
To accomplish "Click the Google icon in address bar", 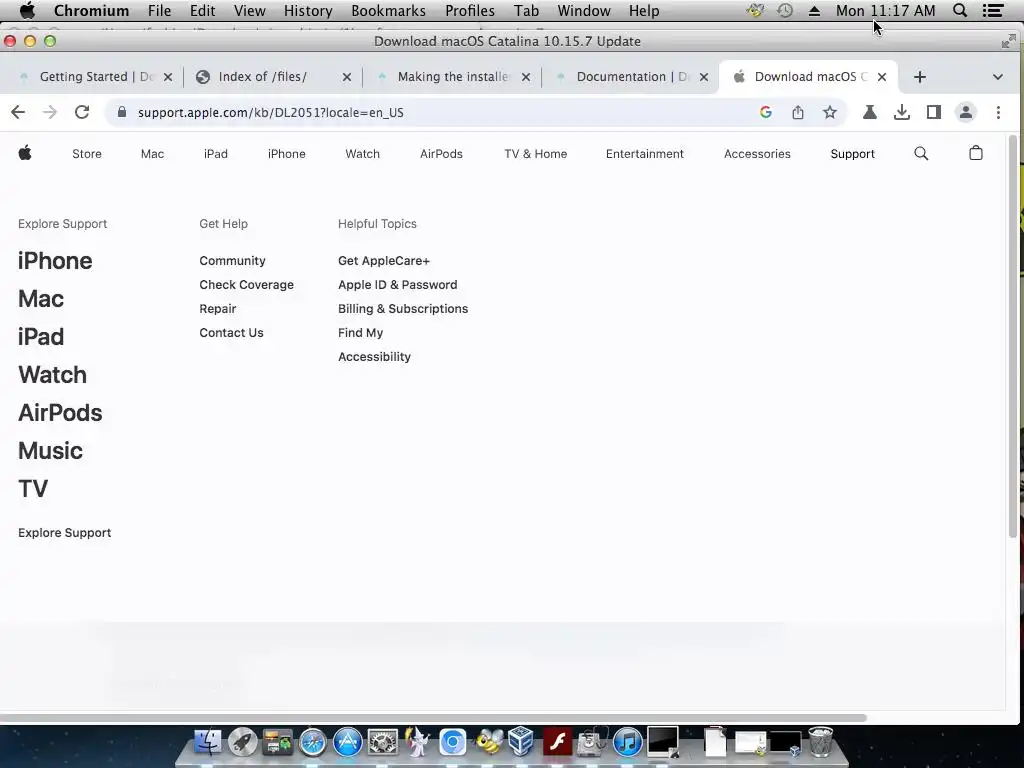I will click(x=766, y=112).
